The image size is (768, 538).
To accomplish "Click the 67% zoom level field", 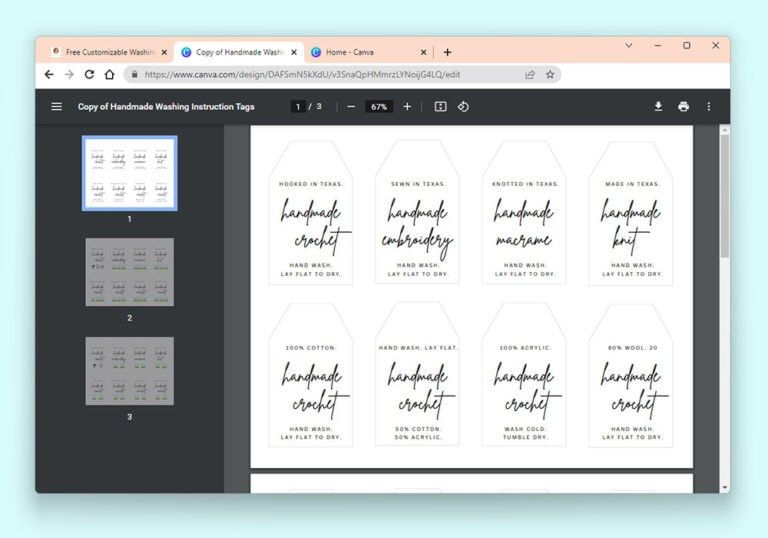I will coord(379,107).
